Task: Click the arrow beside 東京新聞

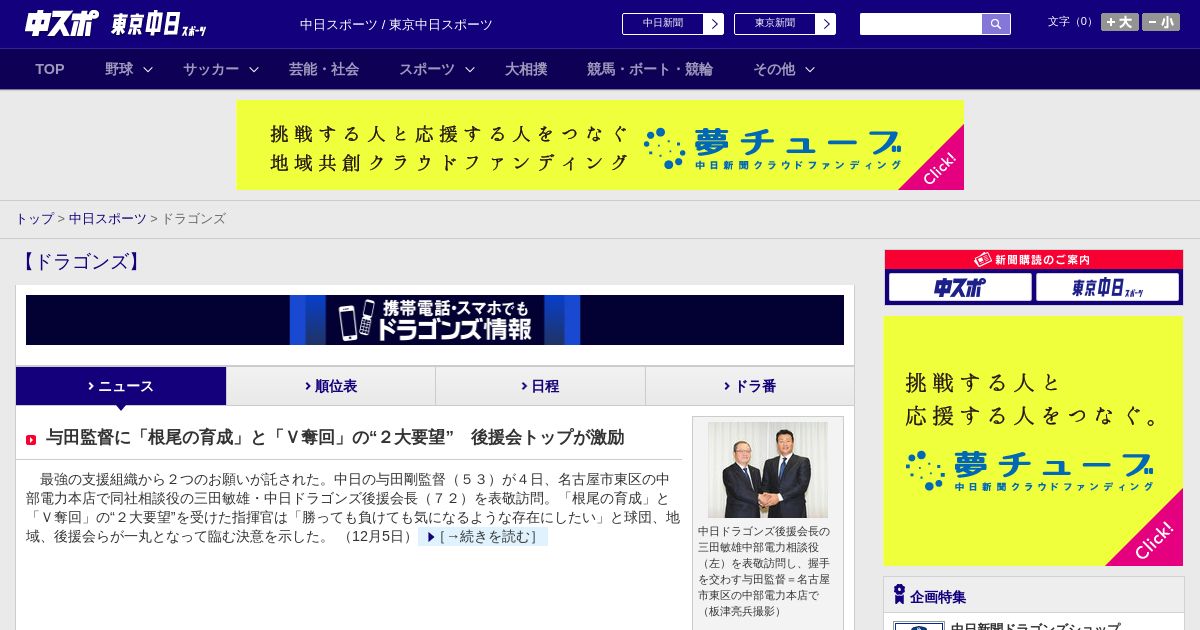Action: pos(826,24)
